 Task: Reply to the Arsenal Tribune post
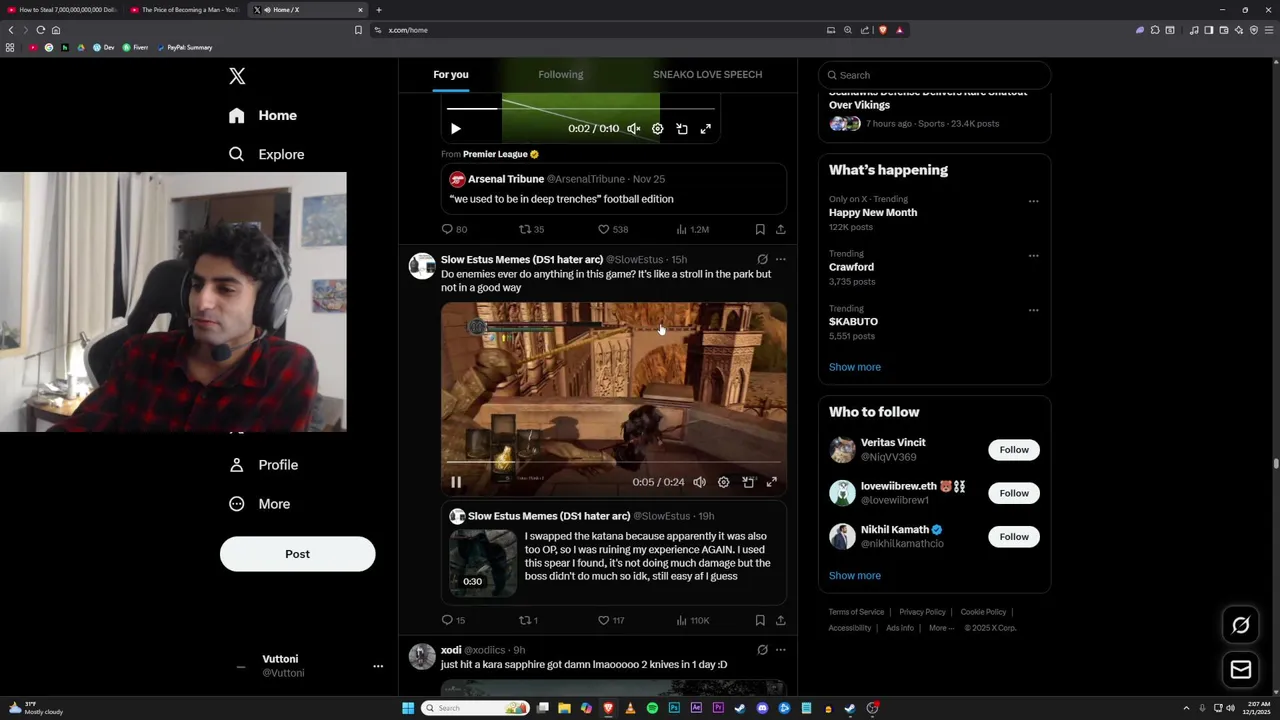pyautogui.click(x=454, y=229)
